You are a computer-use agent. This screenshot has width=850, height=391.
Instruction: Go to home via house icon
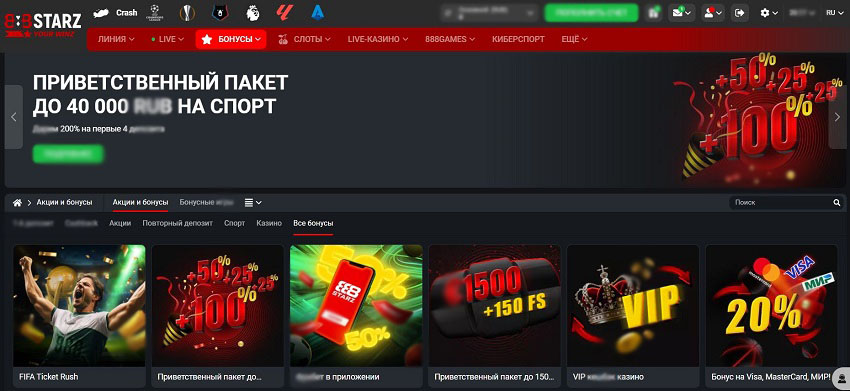coord(17,202)
